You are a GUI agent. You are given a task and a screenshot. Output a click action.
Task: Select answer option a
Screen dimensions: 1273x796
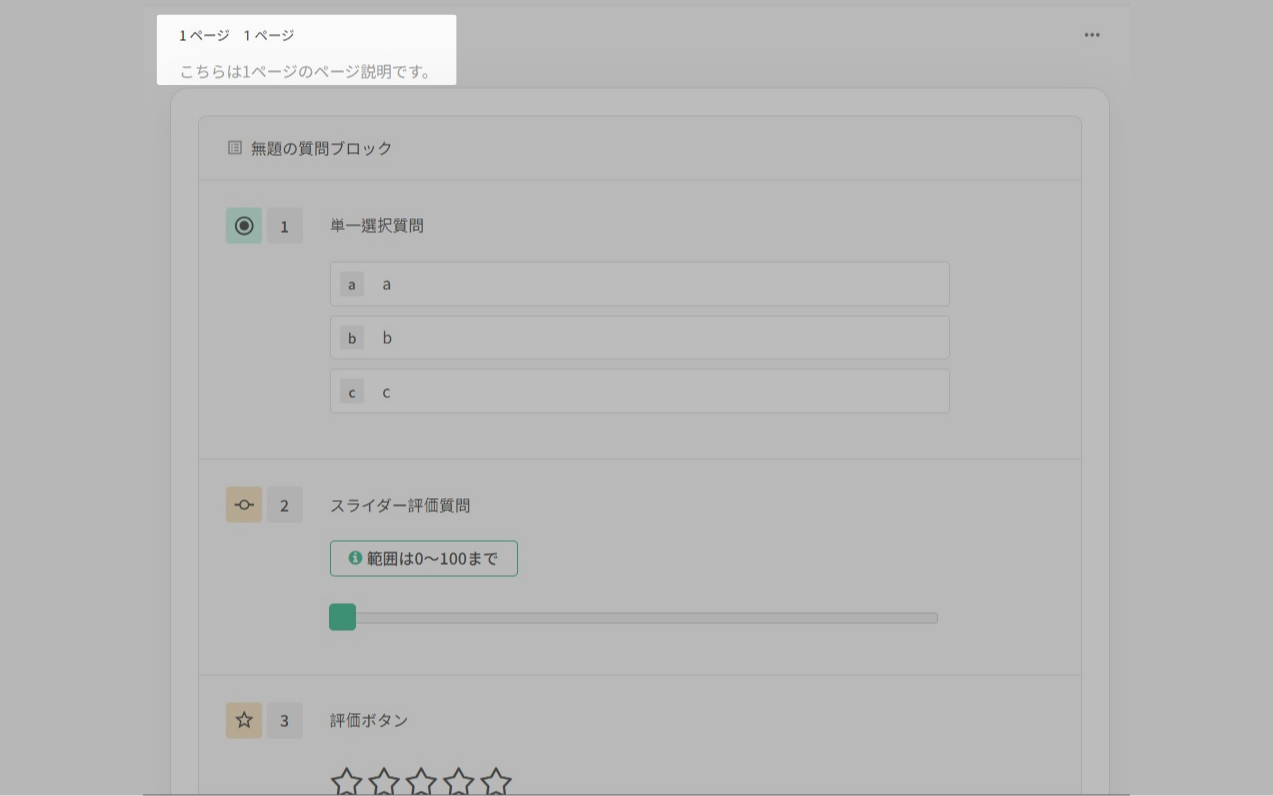(640, 284)
